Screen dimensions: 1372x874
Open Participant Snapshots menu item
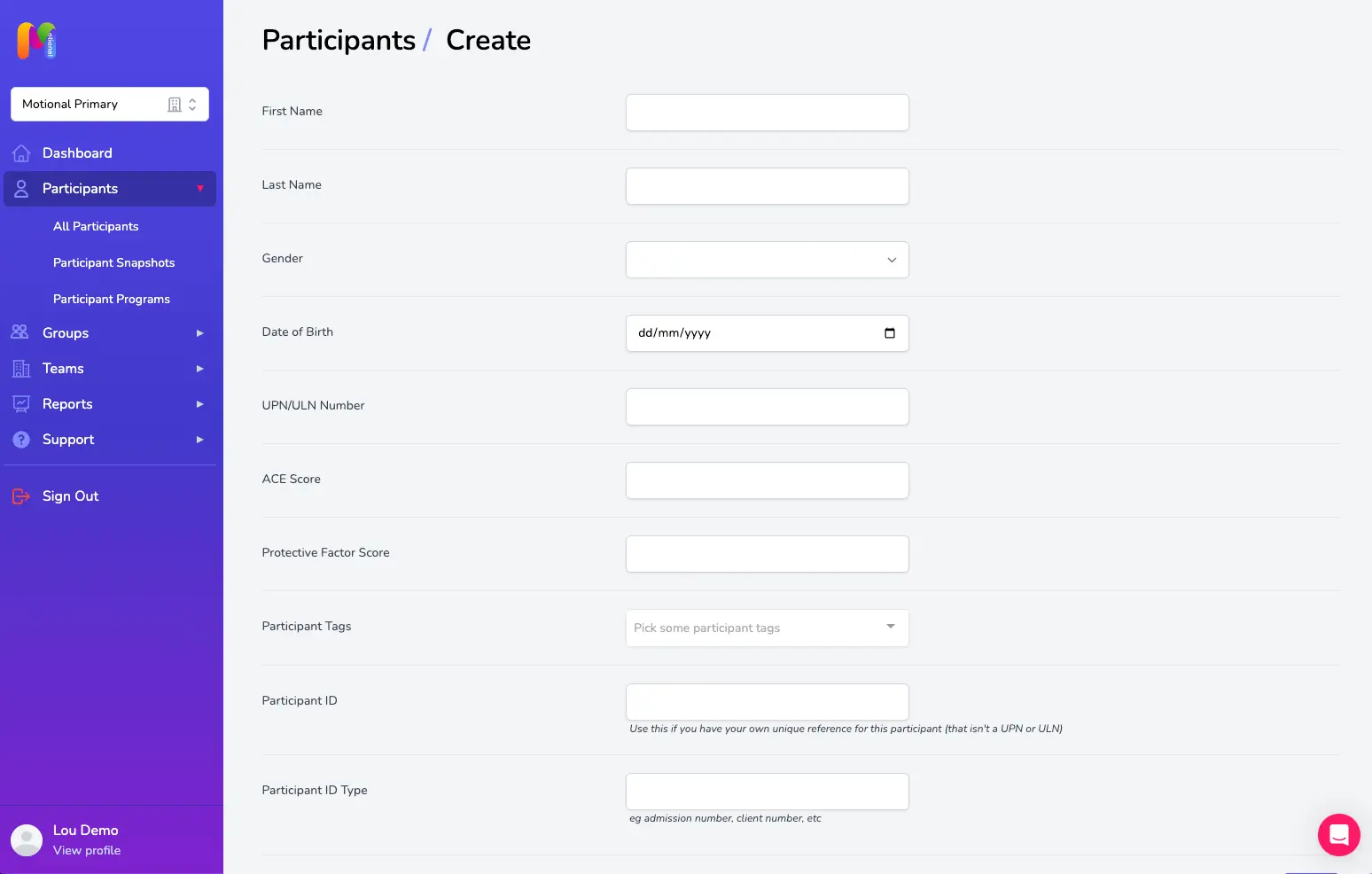tap(114, 262)
